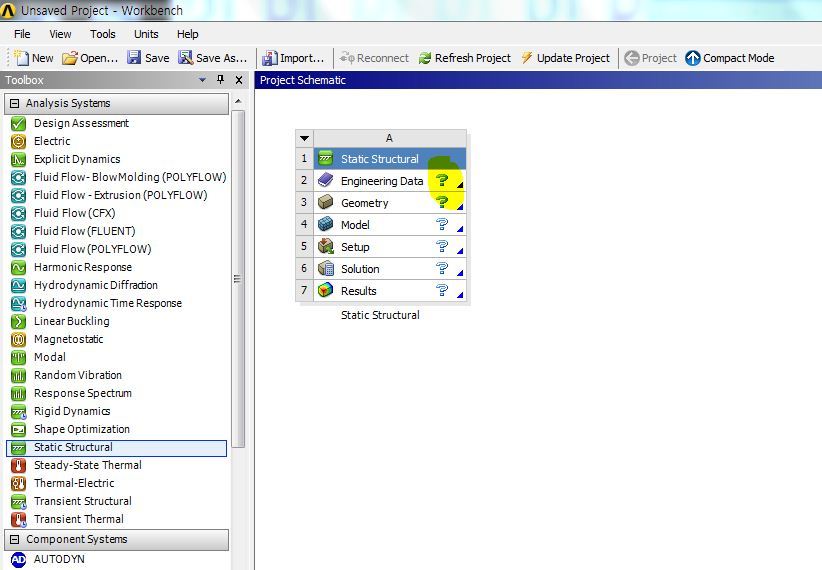Select Fluid Flow-BlowMolding (POLYFLOW)
The width and height of the screenshot is (822, 570).
(x=130, y=177)
